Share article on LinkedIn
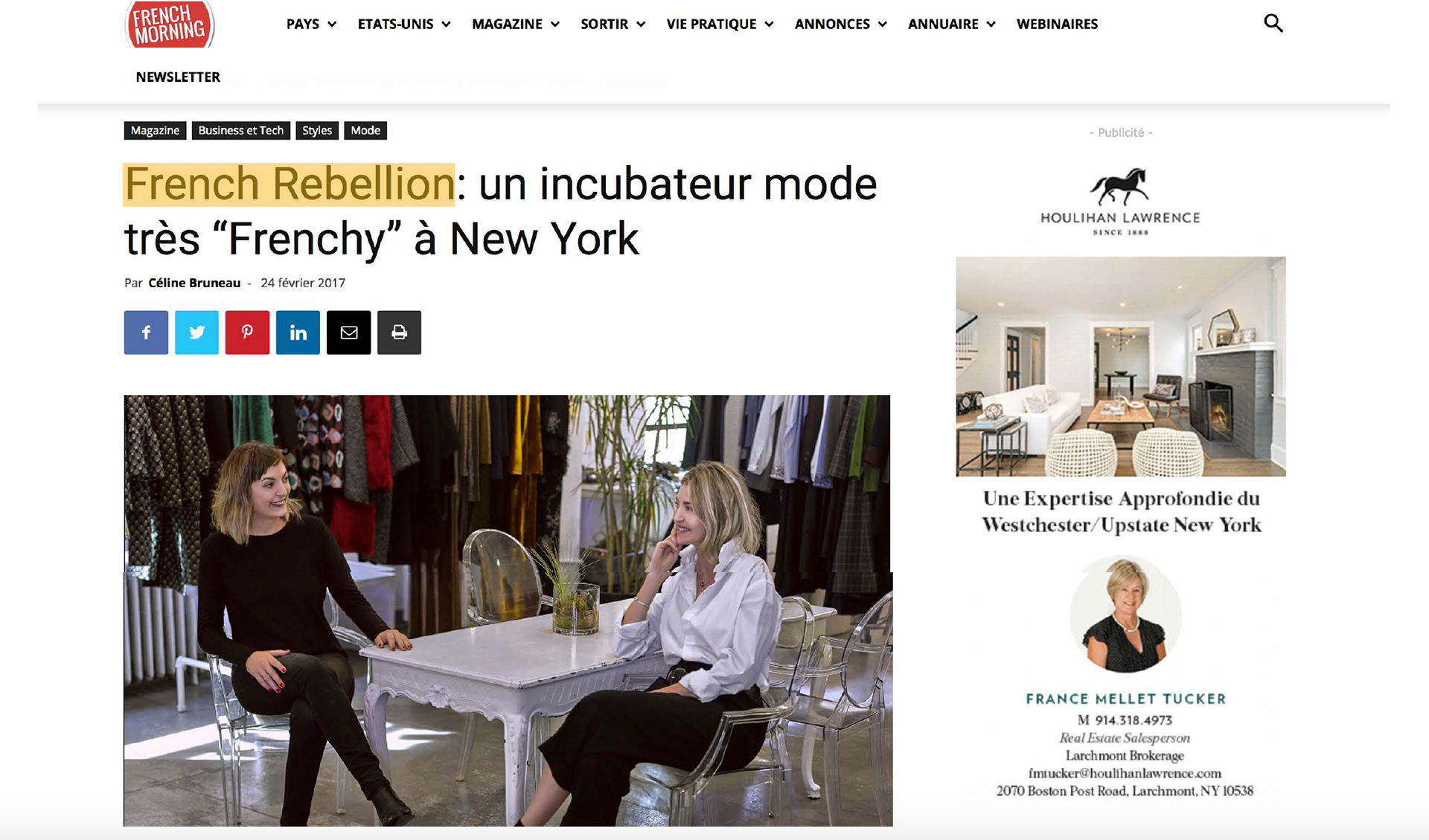The height and width of the screenshot is (840, 1429). tap(298, 333)
